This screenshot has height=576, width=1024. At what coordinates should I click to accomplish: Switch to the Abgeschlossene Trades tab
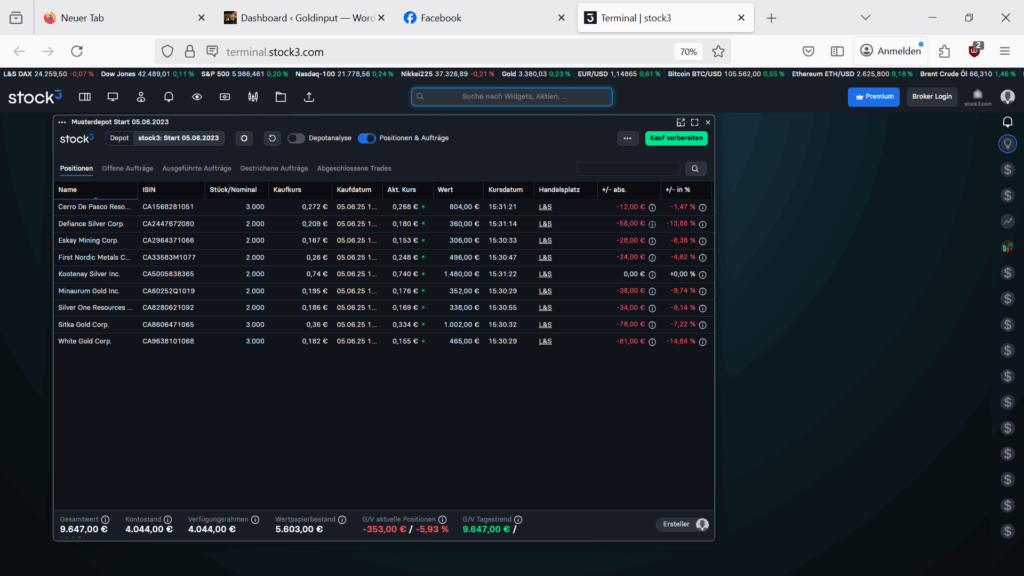click(354, 168)
